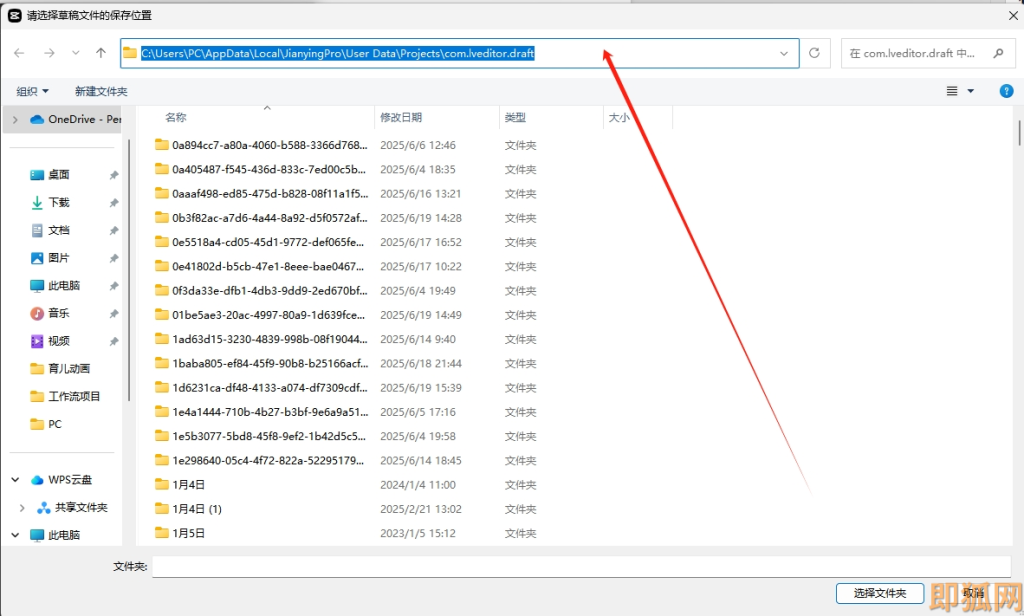Open the 育儿动画 folder shortcut
The height and width of the screenshot is (616, 1024).
[x=60, y=368]
